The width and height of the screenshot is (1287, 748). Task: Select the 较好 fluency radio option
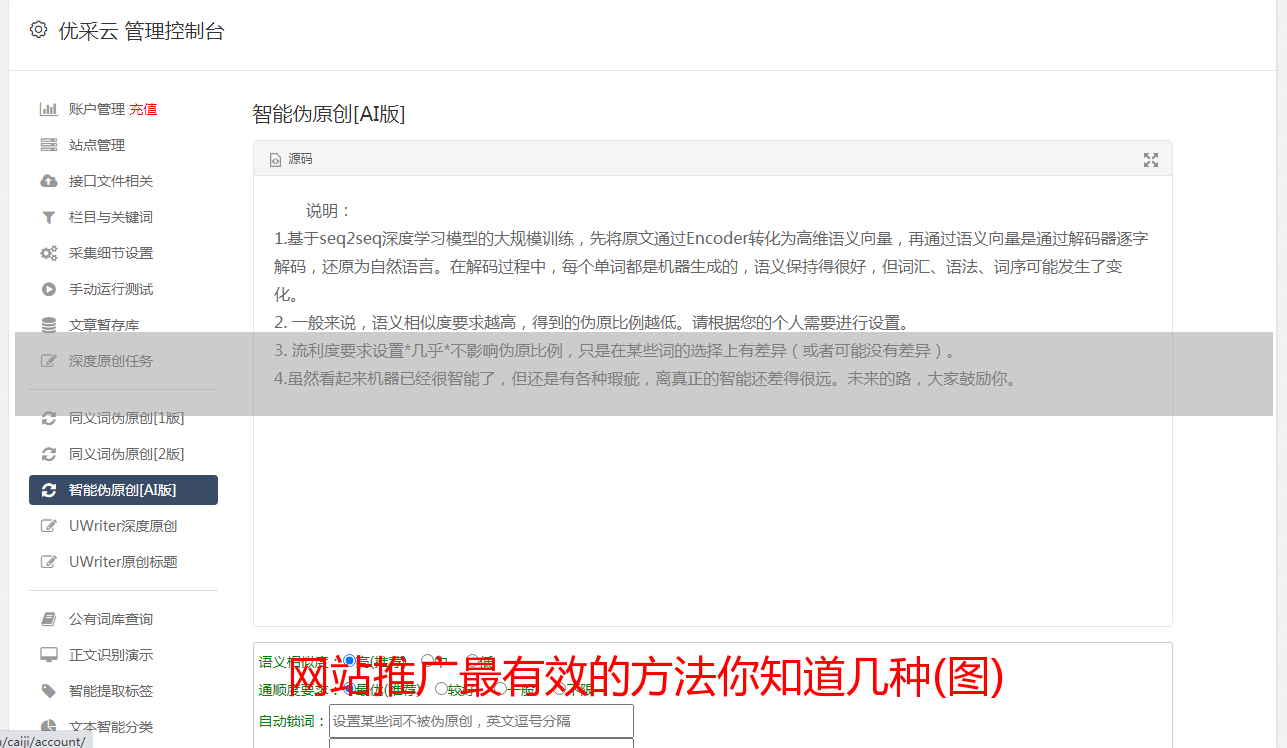[x=441, y=689]
